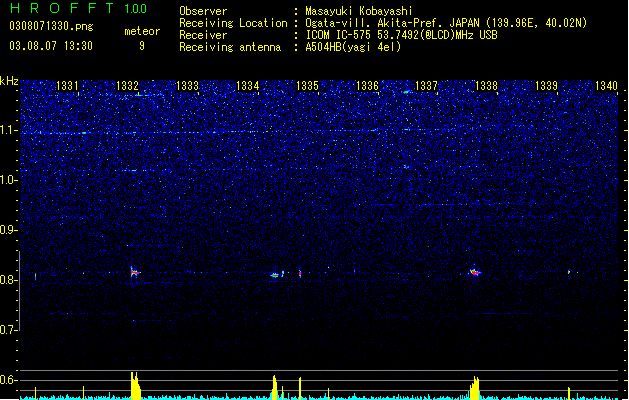The height and width of the screenshot is (400, 629).
Task: Click the meteor echo just before 1335
Action: click(275, 275)
